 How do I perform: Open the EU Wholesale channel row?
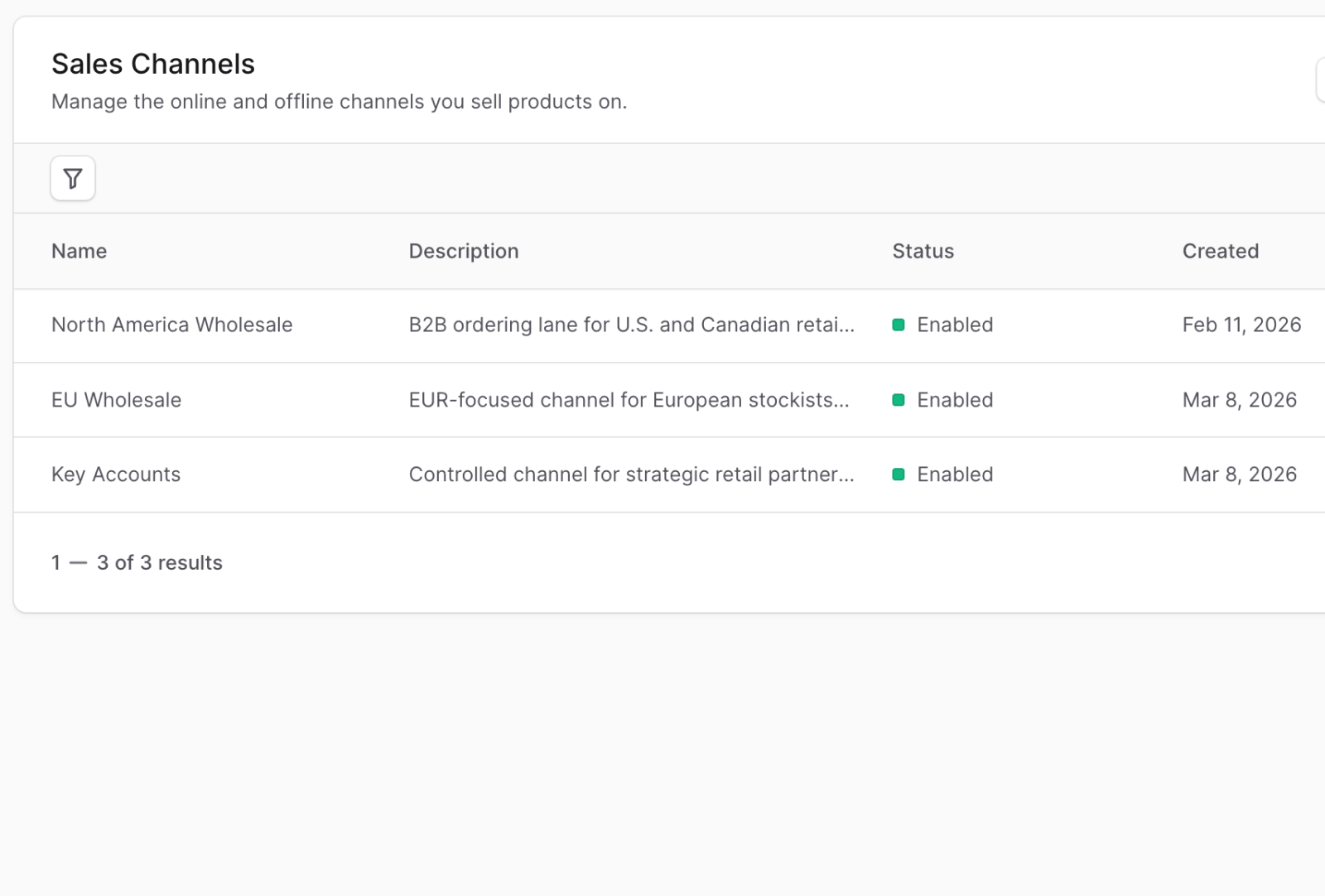pos(116,400)
